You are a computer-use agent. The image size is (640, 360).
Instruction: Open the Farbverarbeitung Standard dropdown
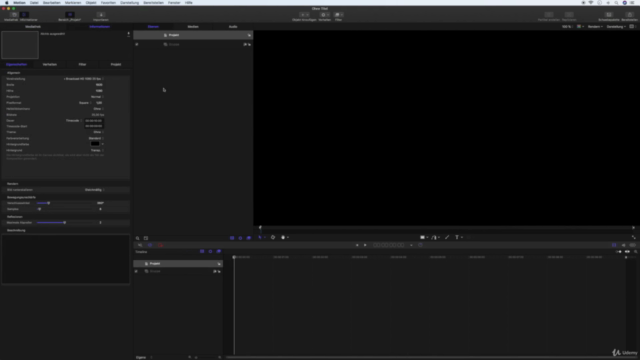[96, 138]
